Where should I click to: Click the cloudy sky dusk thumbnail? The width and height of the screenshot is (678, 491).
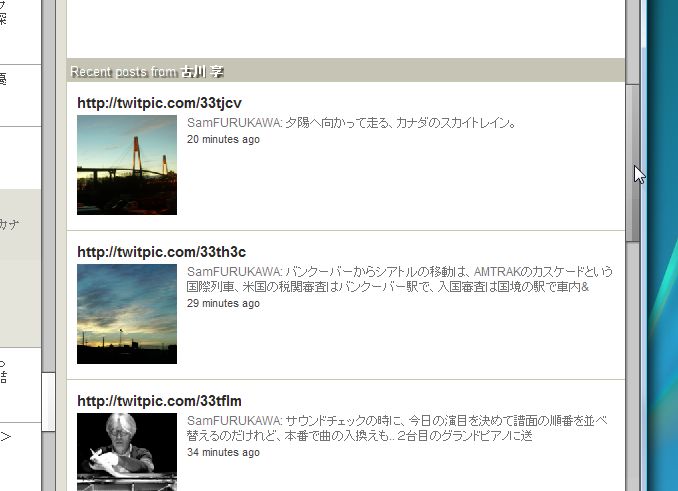127,314
